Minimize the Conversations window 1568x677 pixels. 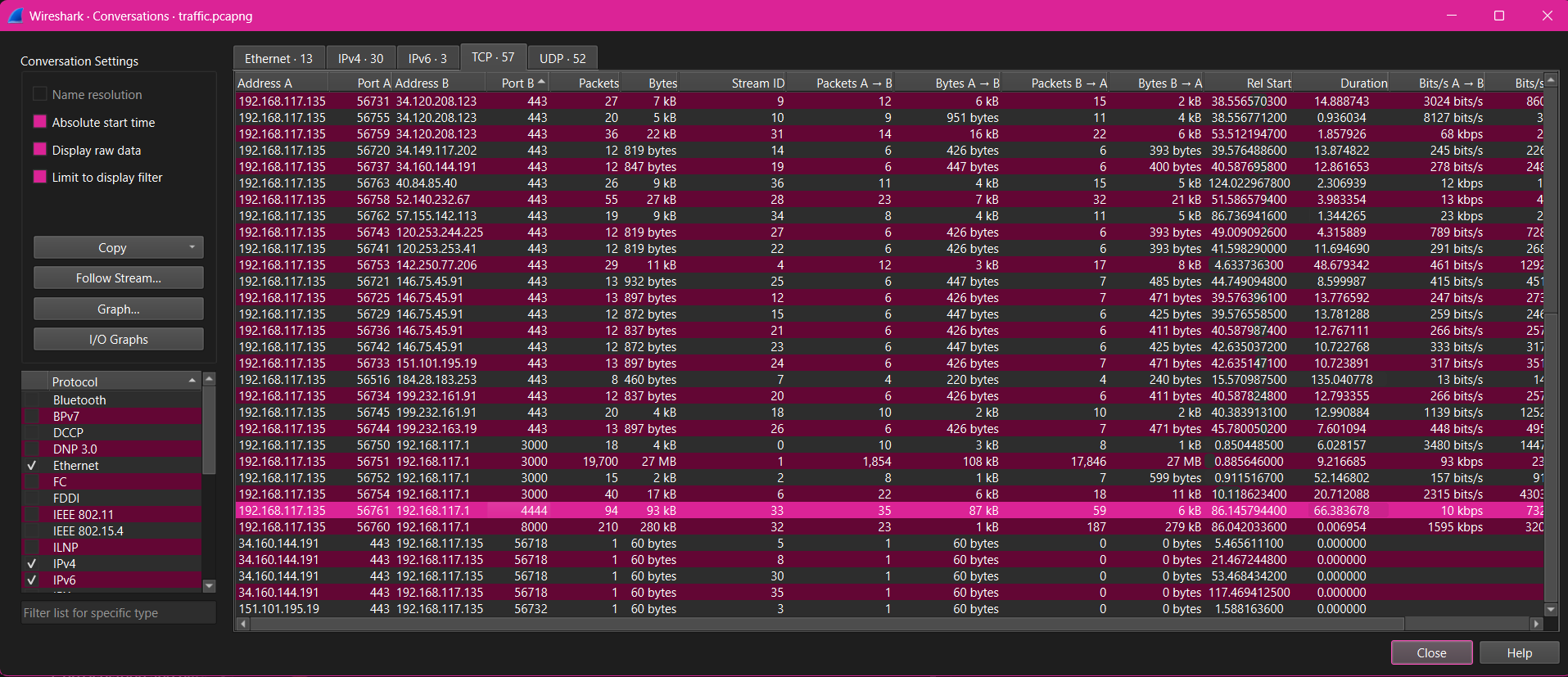[1452, 16]
